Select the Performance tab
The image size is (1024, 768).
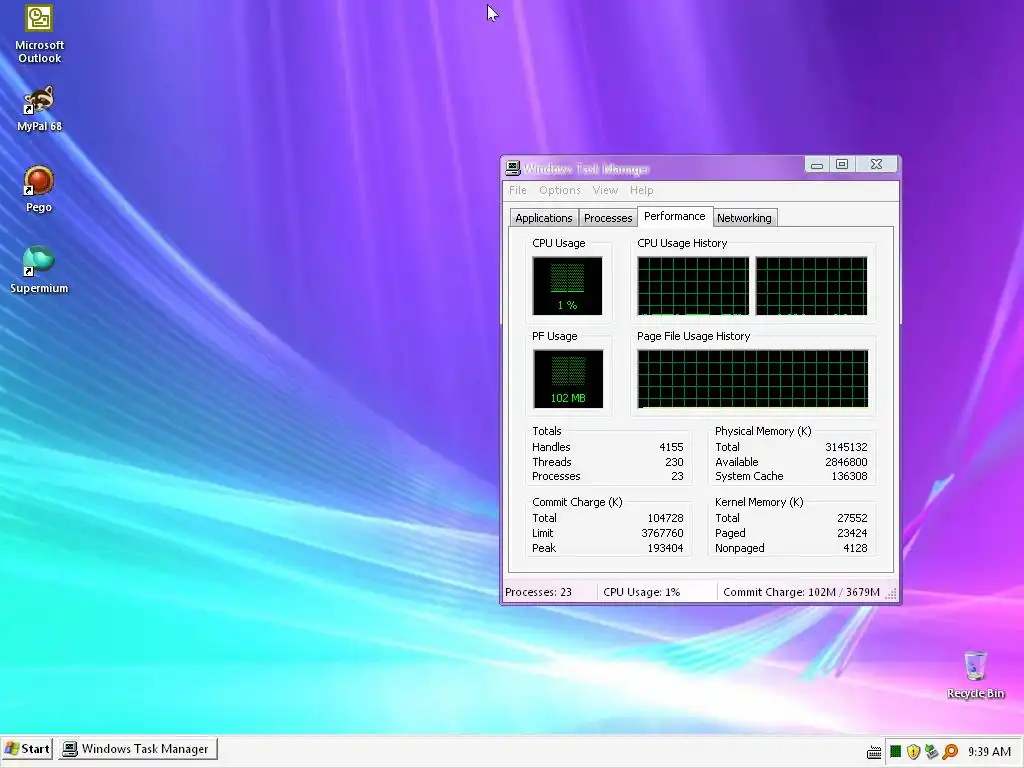(675, 216)
